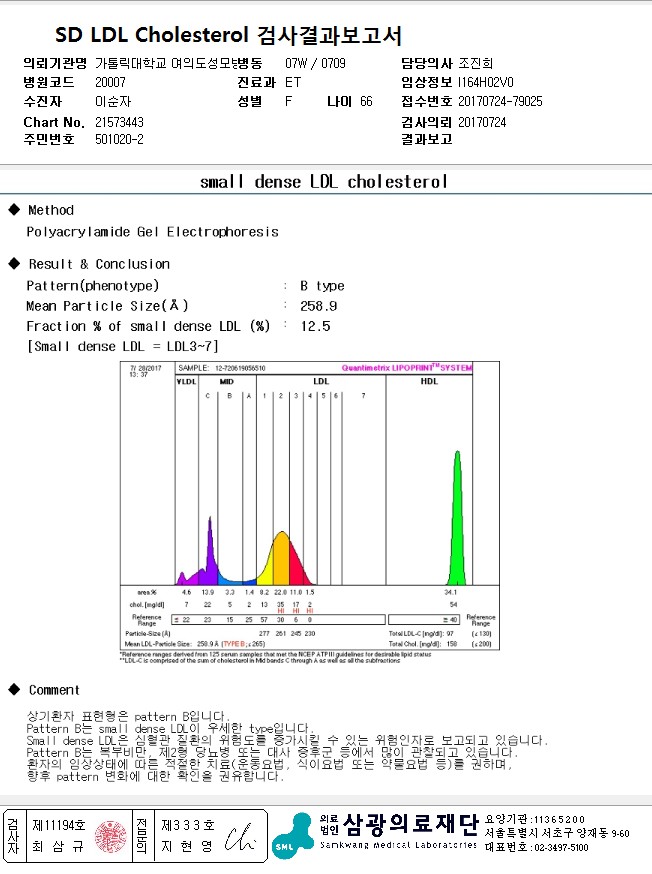Click the 삼광의료재단 foundation name
The height and width of the screenshot is (874, 652).
click(411, 824)
